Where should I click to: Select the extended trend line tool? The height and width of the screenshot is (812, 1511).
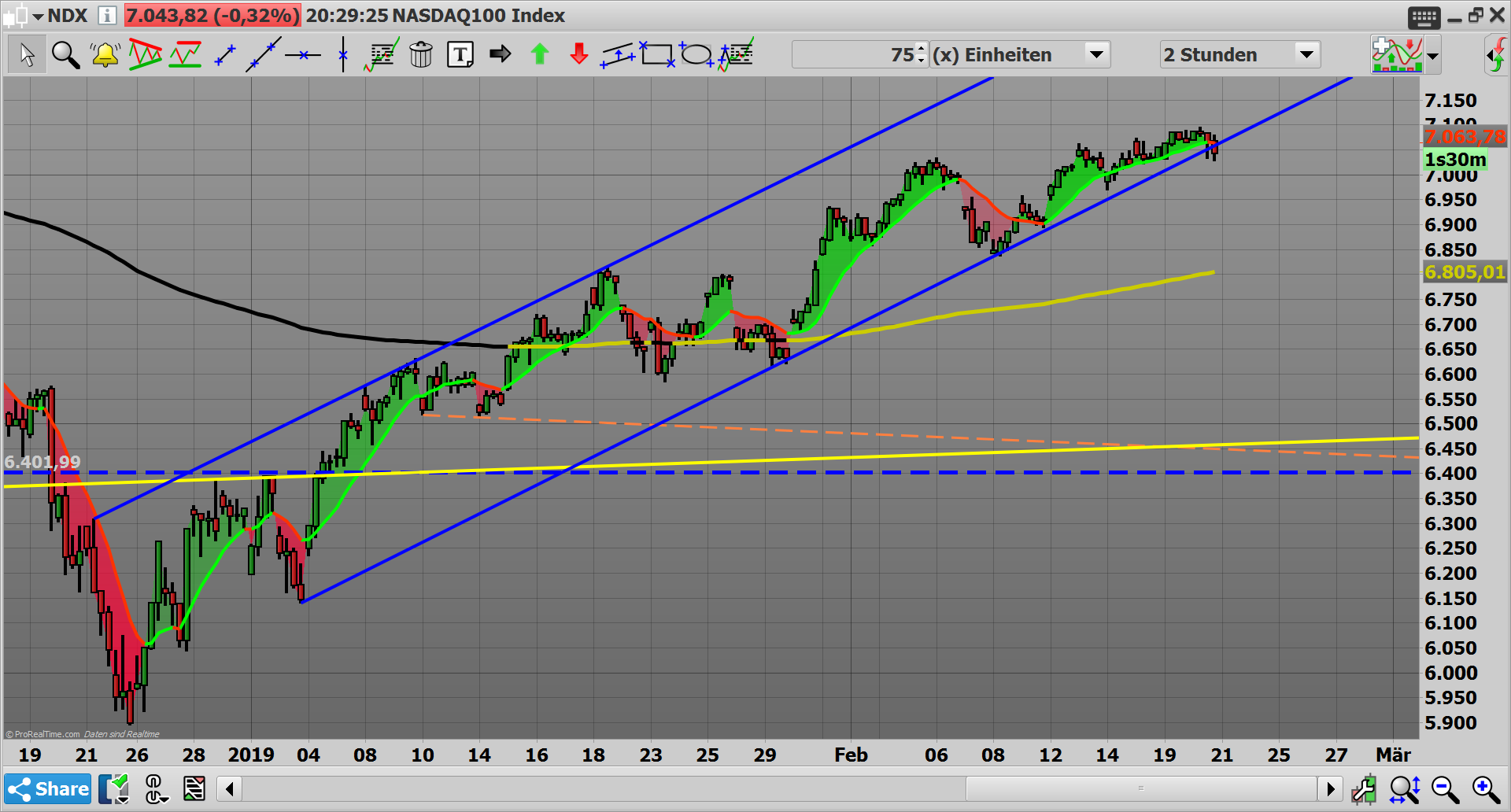pyautogui.click(x=264, y=54)
